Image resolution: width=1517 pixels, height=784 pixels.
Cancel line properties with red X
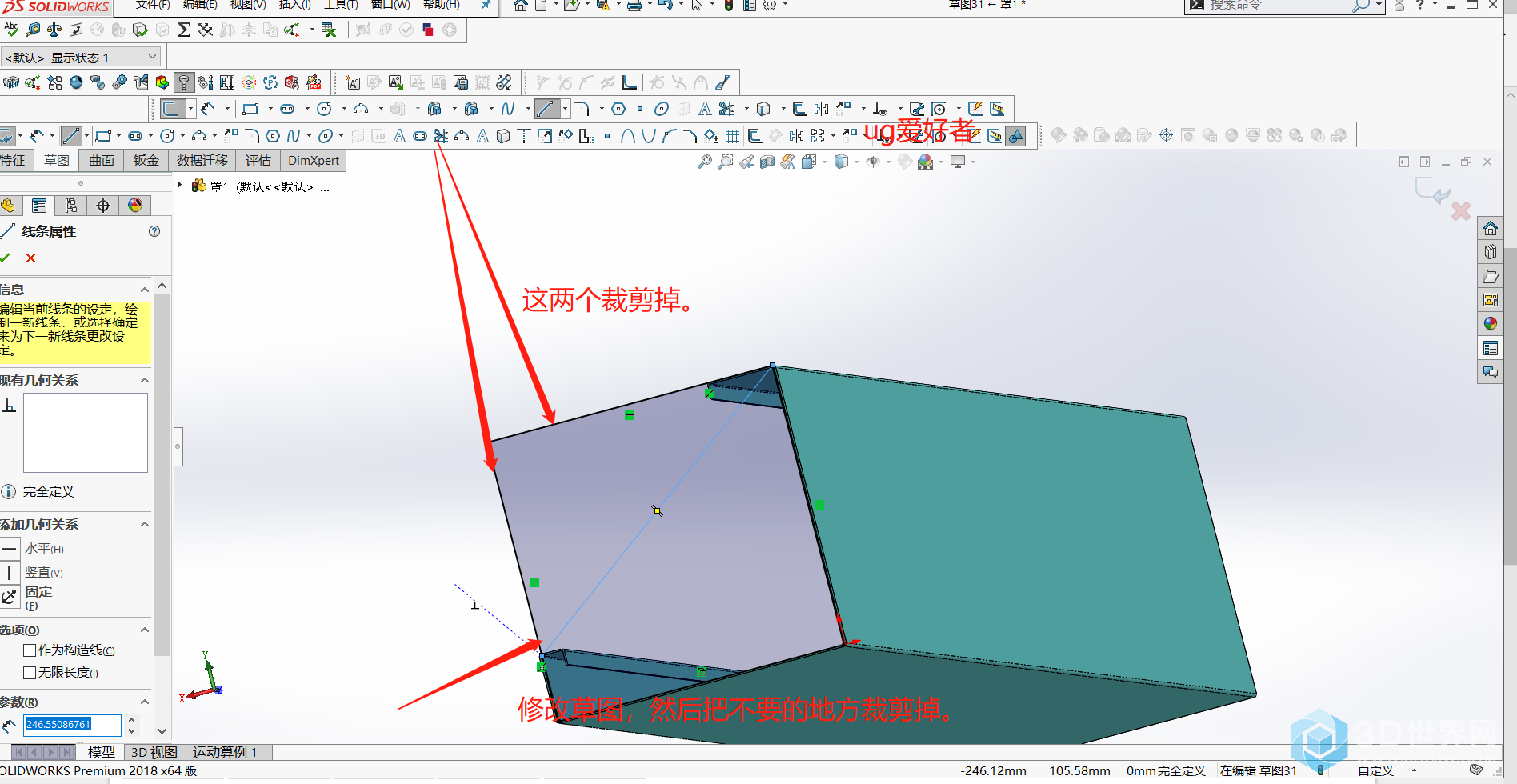(x=30, y=258)
